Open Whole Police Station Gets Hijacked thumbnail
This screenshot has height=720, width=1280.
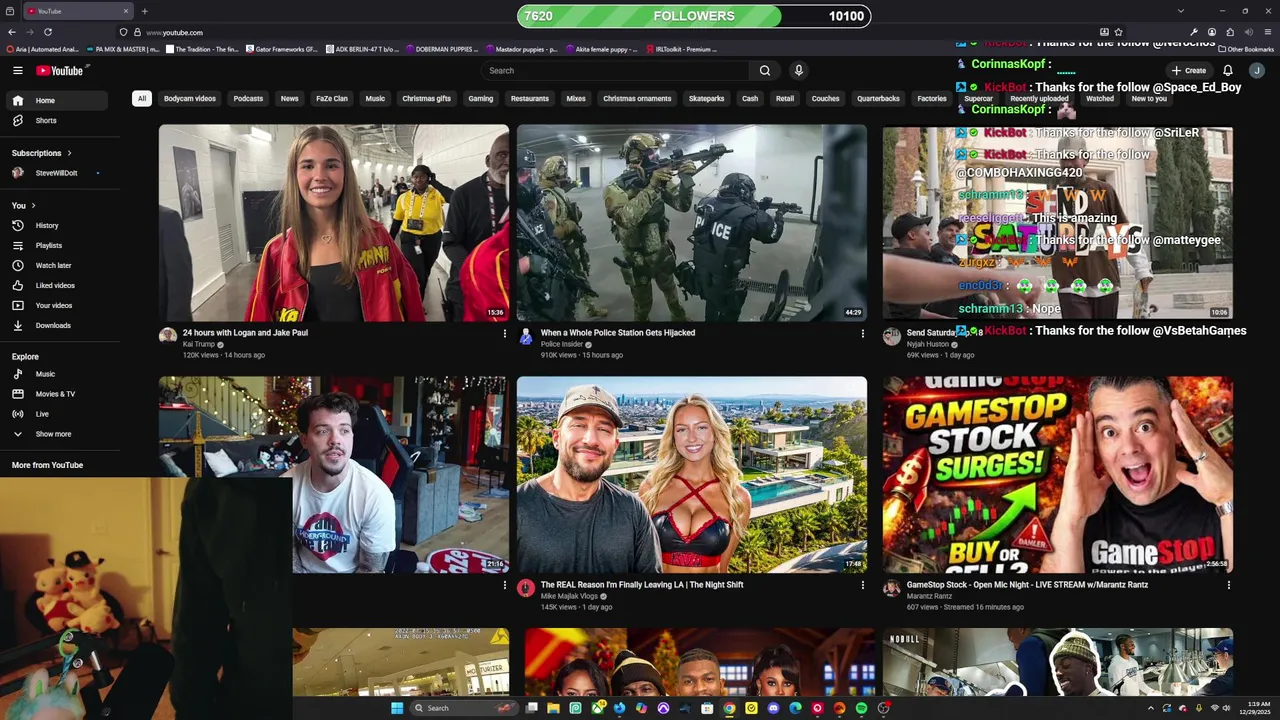click(692, 223)
